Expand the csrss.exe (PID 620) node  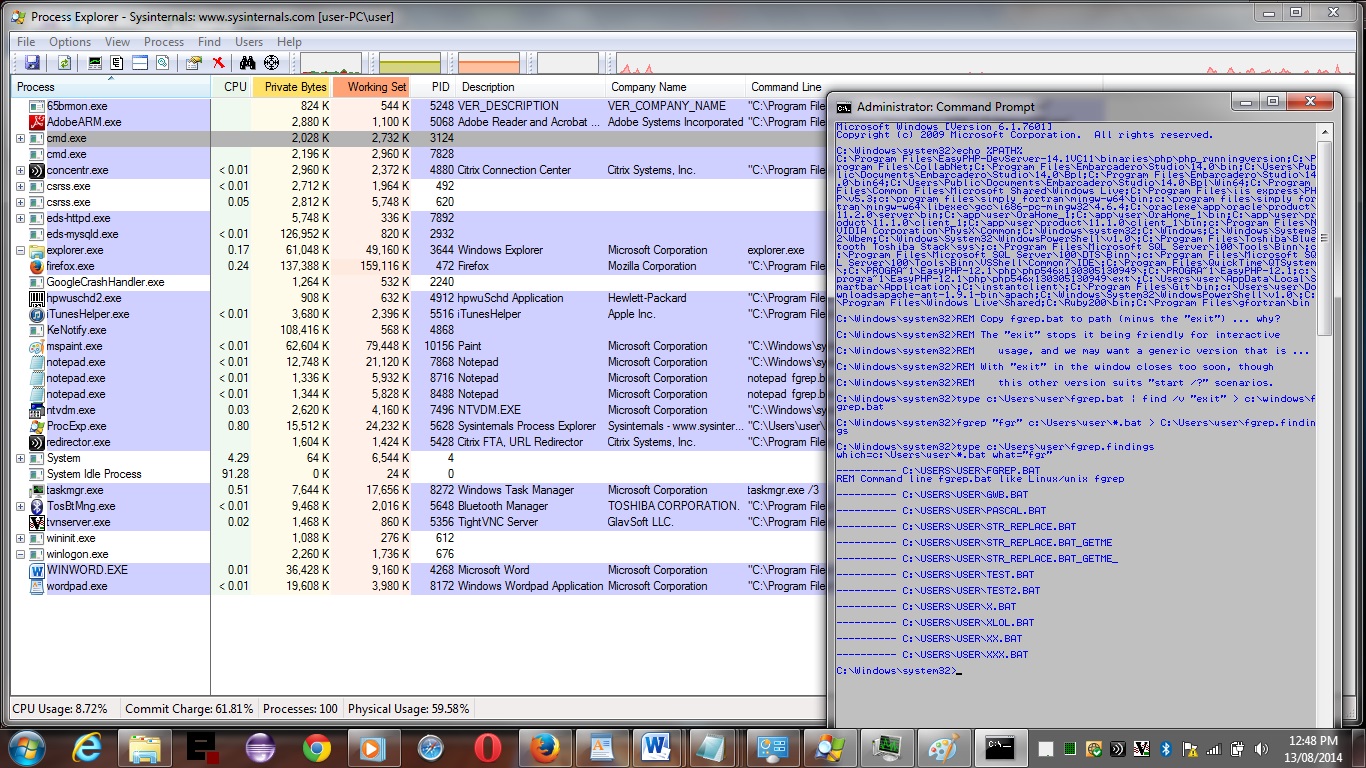20,202
